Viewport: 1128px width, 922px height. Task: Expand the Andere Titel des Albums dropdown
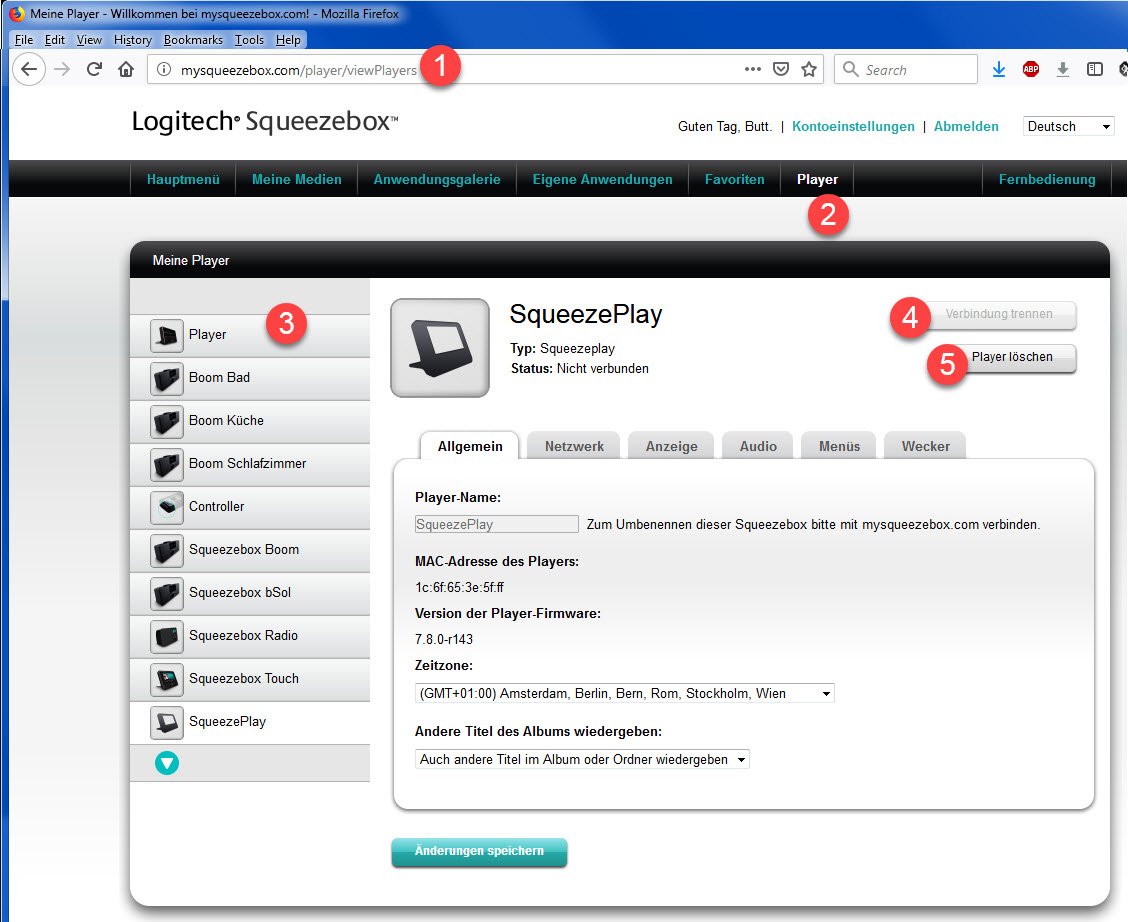pos(582,759)
